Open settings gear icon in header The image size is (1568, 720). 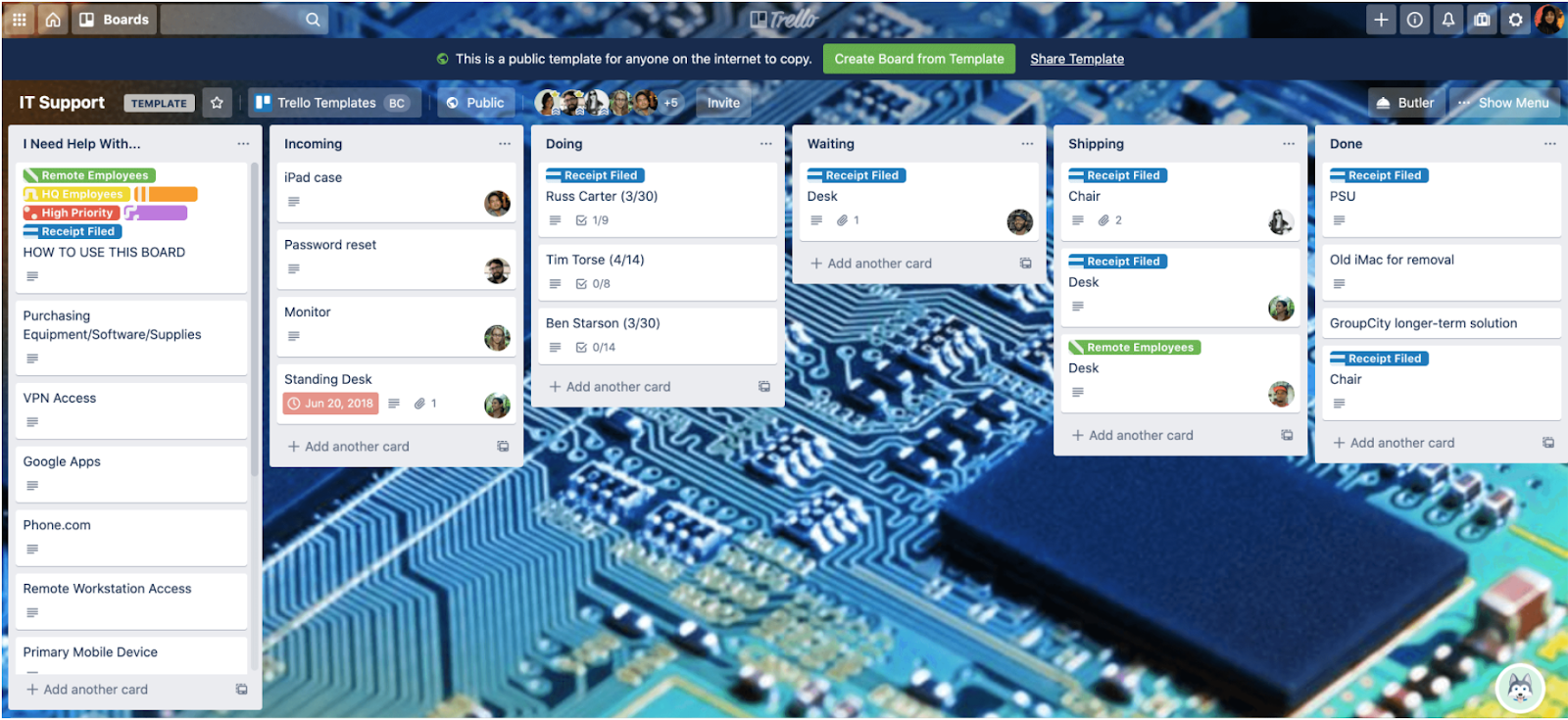pyautogui.click(x=1515, y=20)
